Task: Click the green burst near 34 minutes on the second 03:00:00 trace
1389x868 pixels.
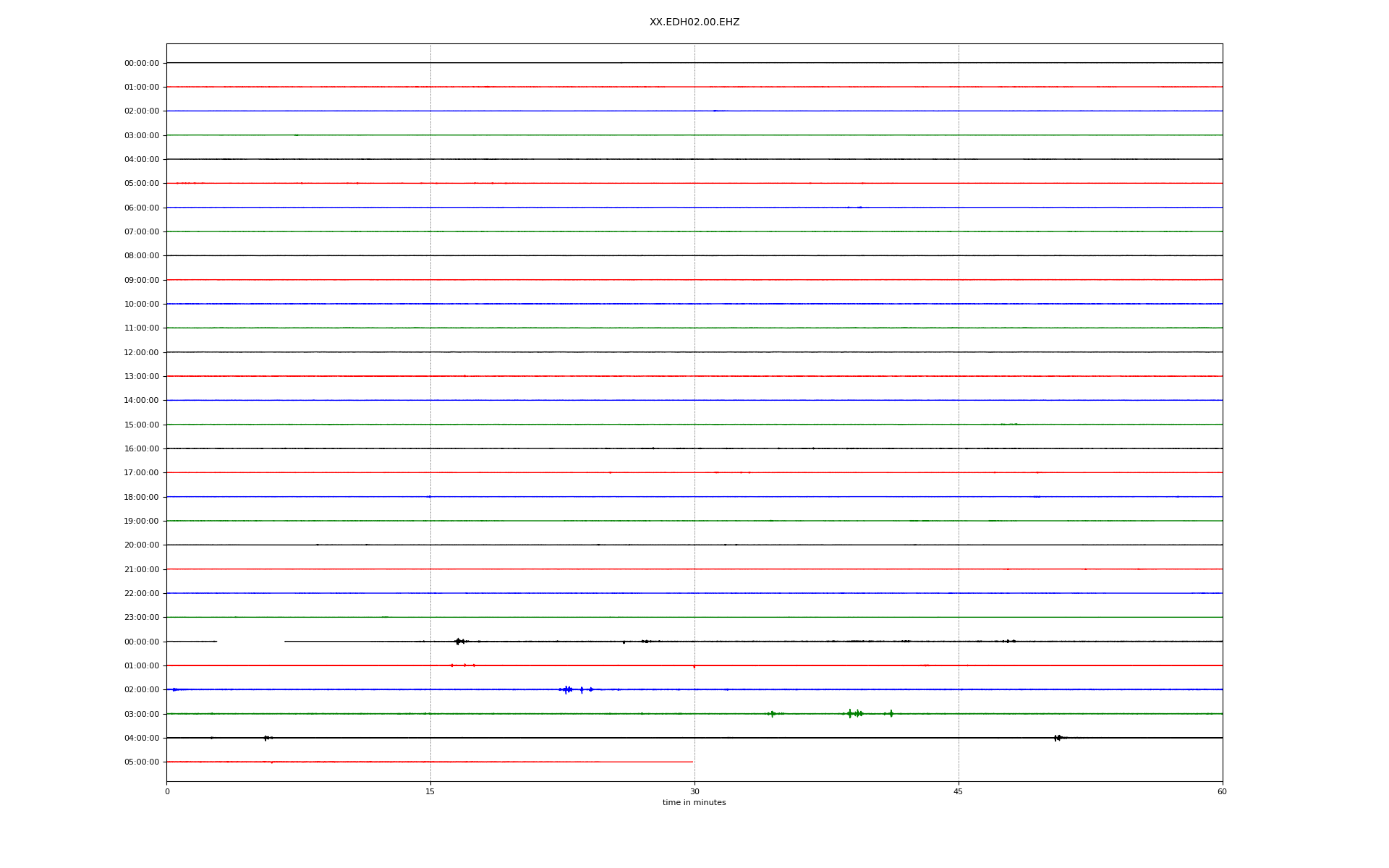Action: click(x=772, y=714)
